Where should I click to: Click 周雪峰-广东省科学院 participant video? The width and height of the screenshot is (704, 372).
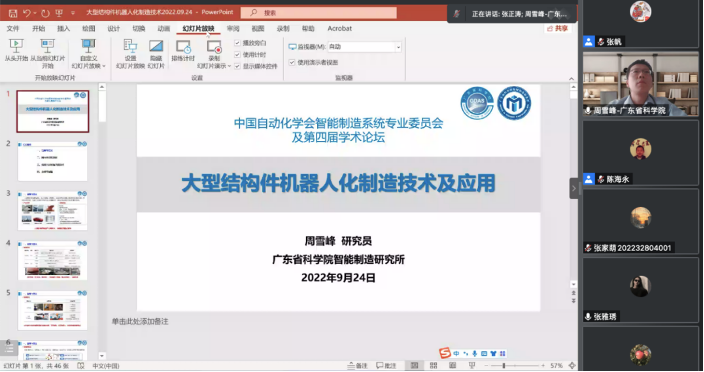click(x=641, y=84)
